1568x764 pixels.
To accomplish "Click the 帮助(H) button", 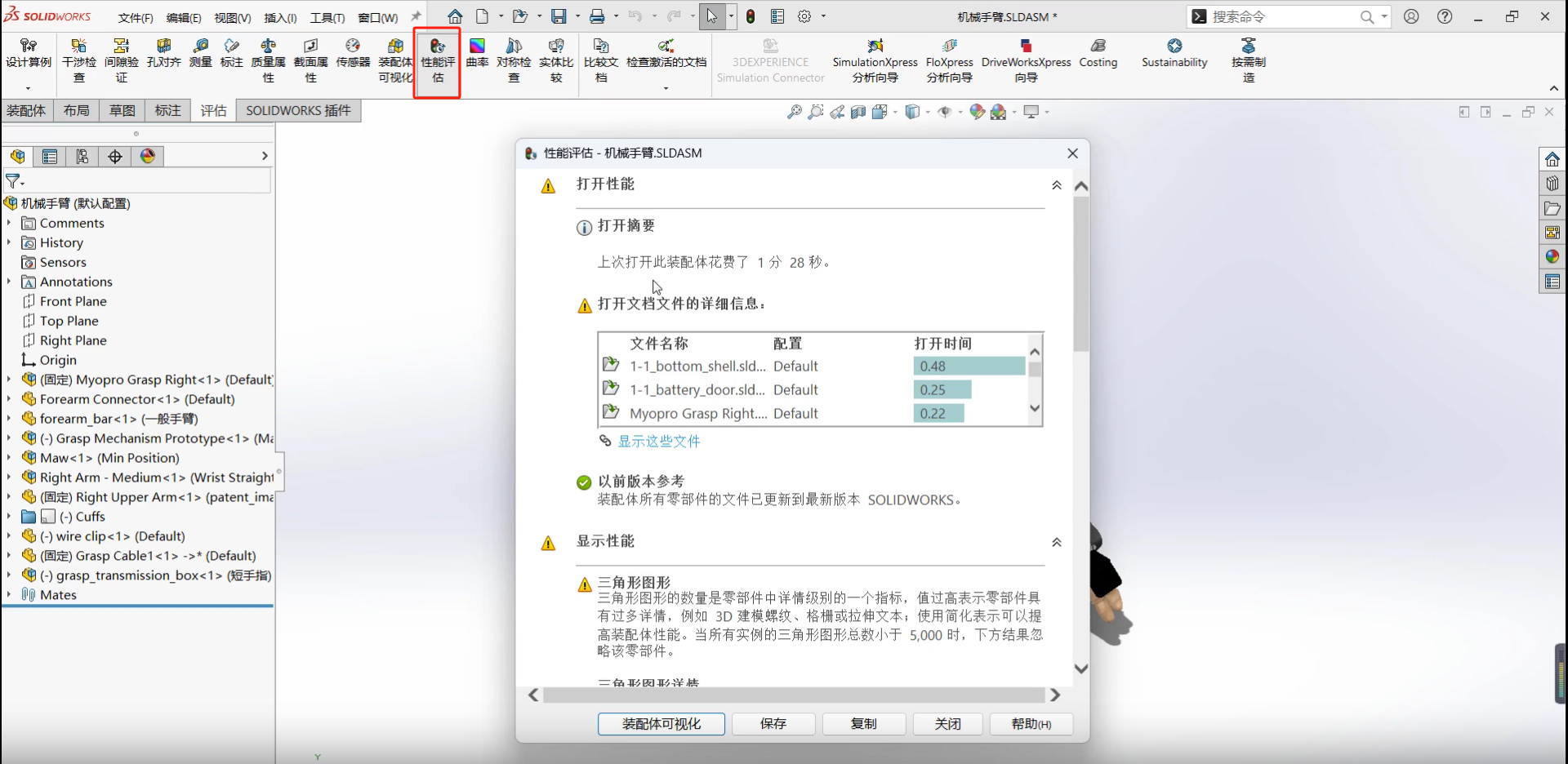I will 1031,724.
